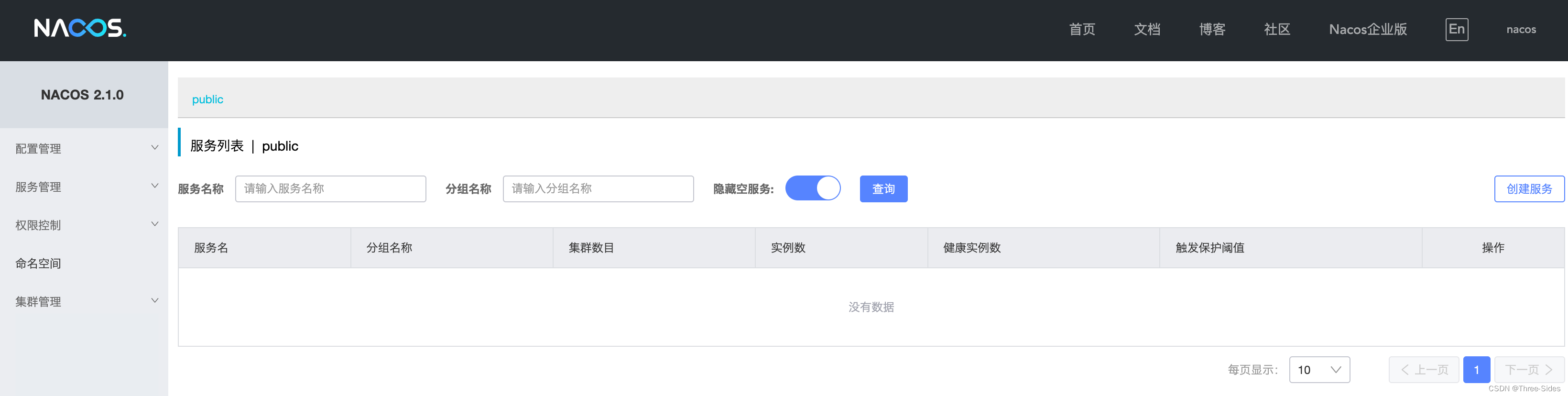The image size is (1568, 396).
Task: Open the 命名空间 sidebar item
Action: click(84, 263)
